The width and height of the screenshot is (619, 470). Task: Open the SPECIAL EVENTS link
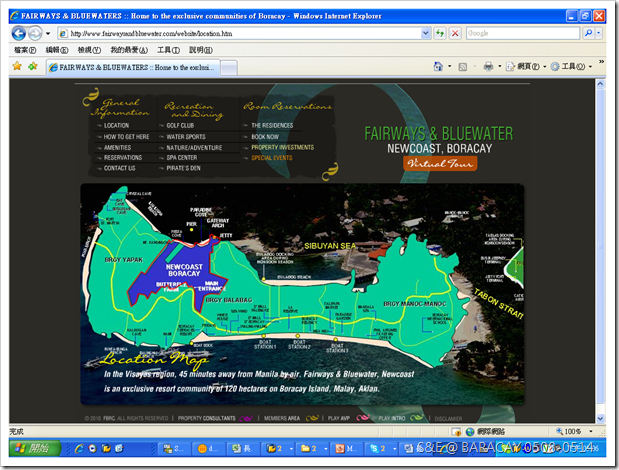pyautogui.click(x=272, y=158)
